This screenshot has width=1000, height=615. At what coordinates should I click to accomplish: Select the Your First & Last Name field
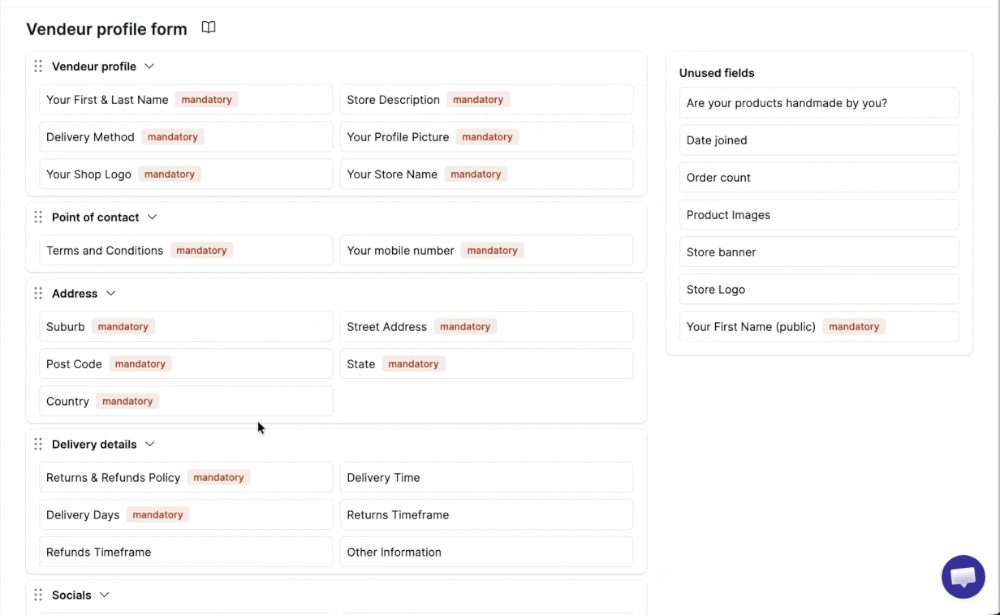coord(186,100)
